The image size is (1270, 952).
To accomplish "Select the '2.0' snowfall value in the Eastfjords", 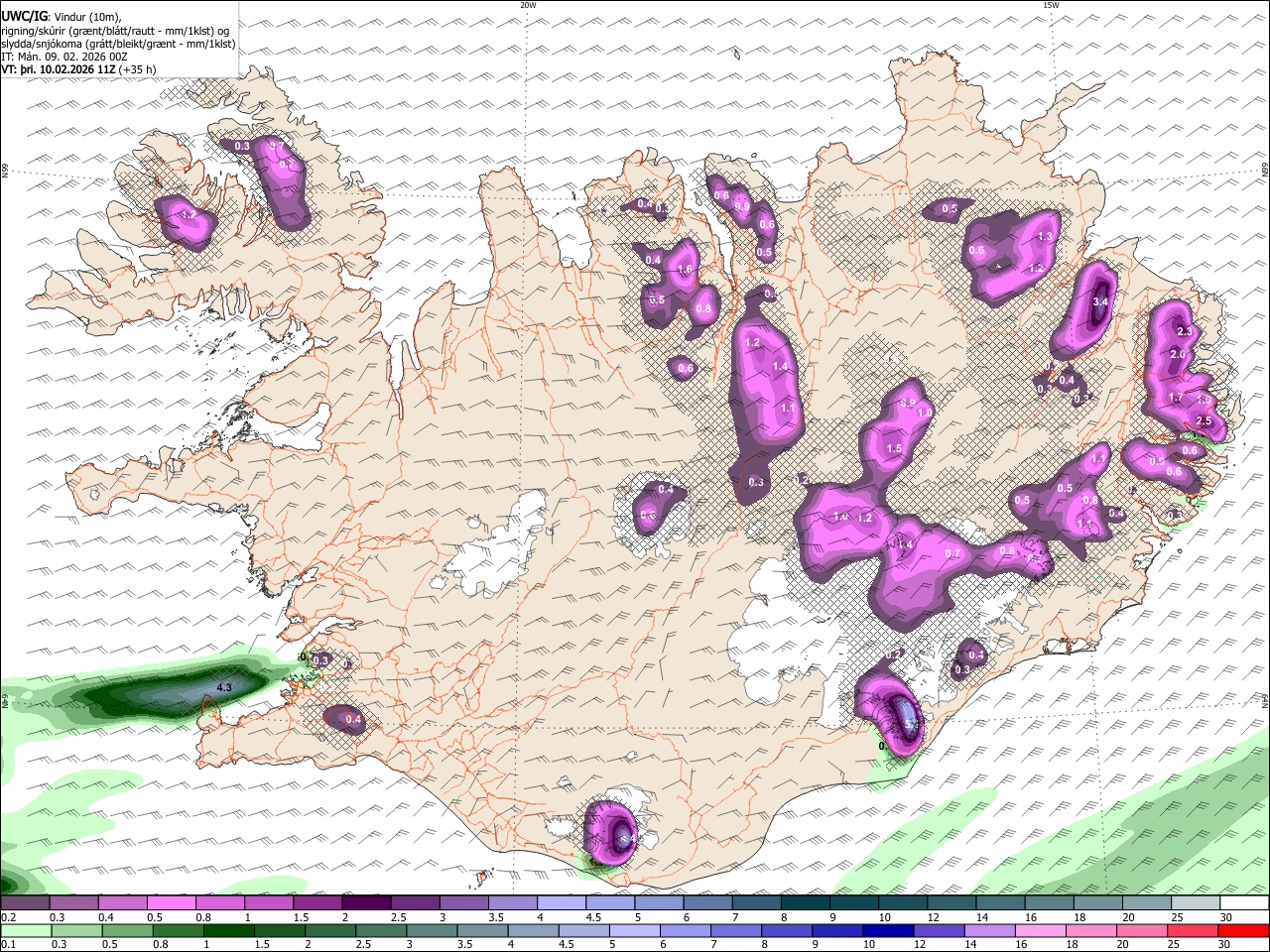I will (1178, 355).
